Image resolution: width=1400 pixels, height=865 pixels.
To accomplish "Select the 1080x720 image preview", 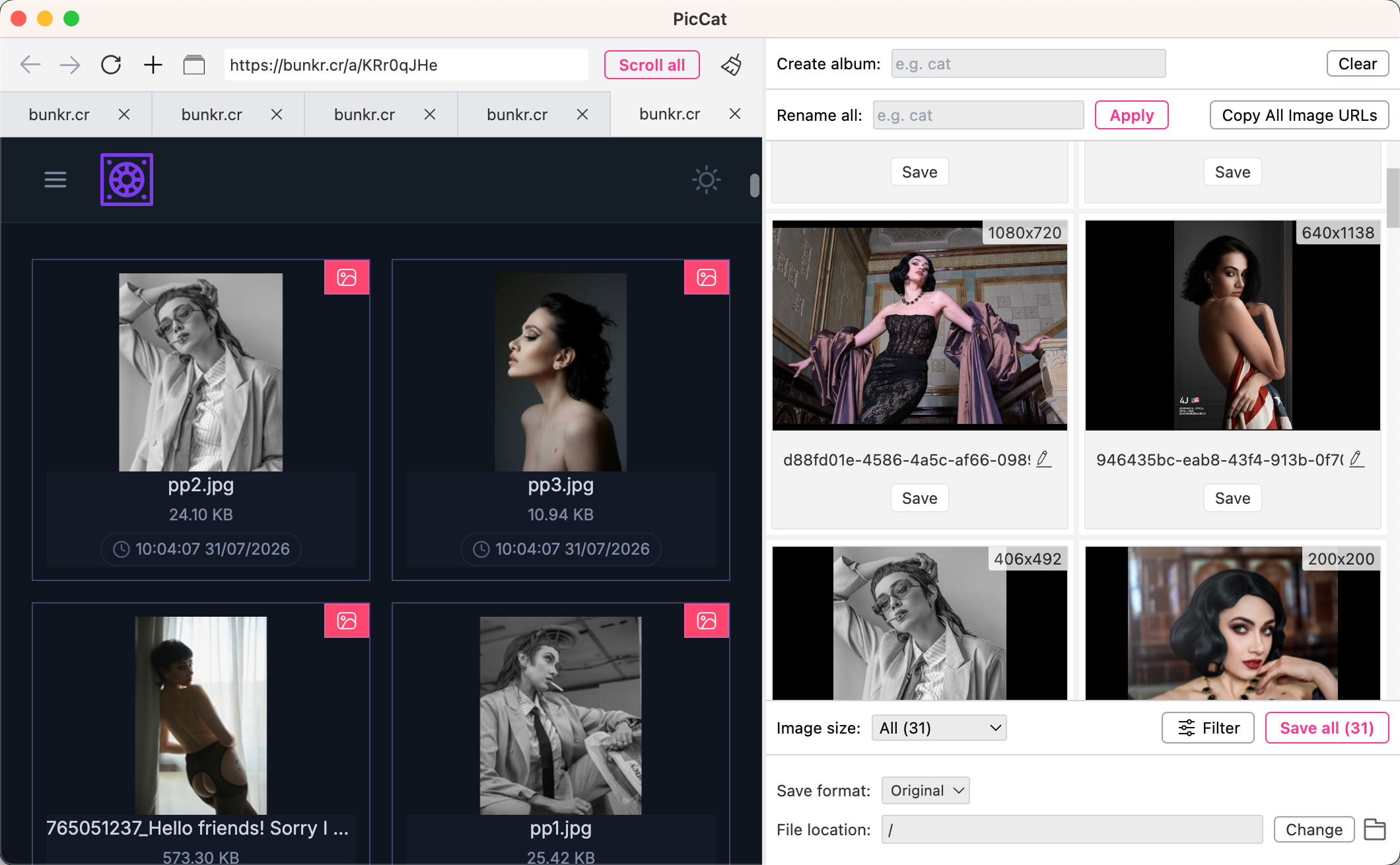I will click(x=920, y=326).
